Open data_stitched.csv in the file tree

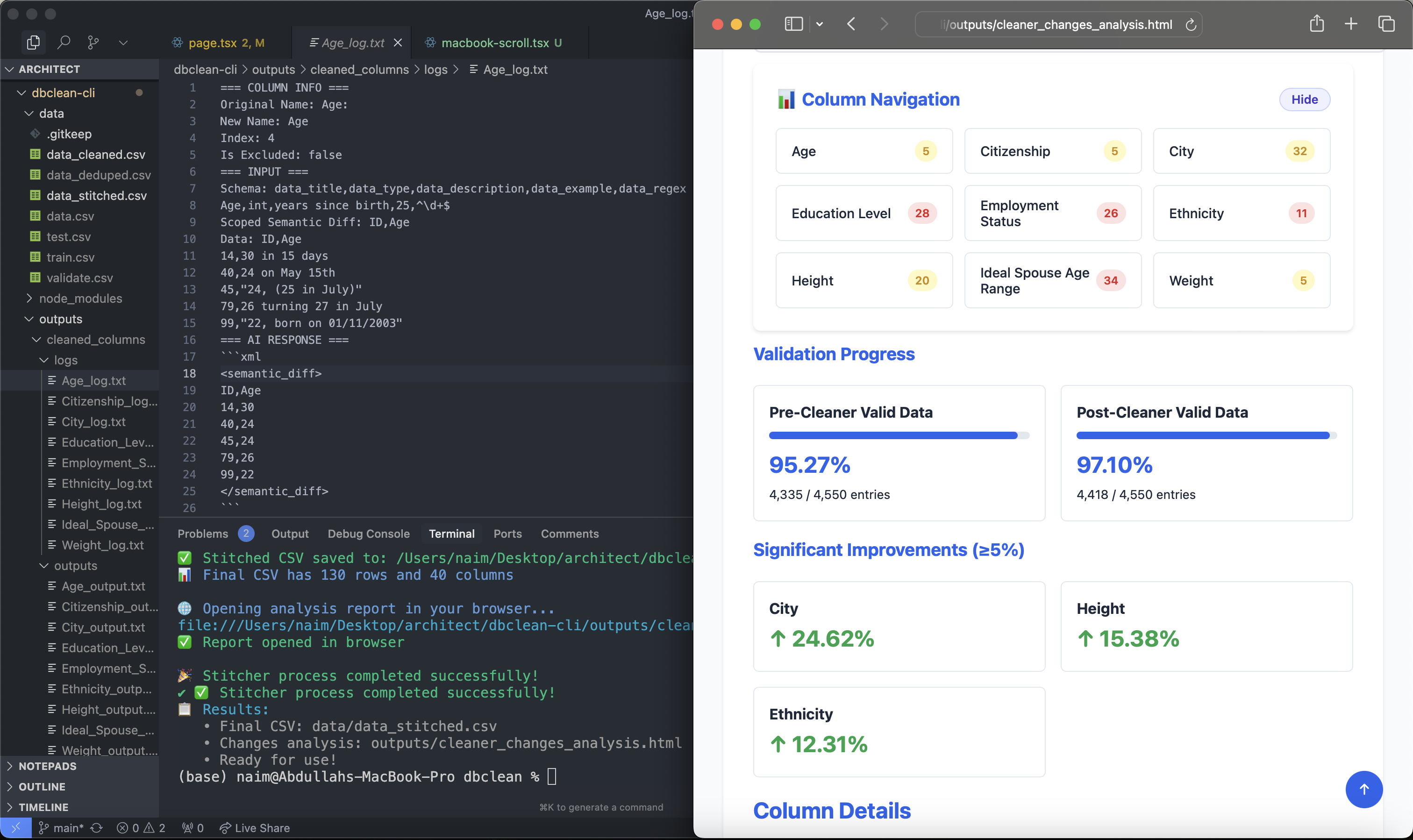pos(96,196)
